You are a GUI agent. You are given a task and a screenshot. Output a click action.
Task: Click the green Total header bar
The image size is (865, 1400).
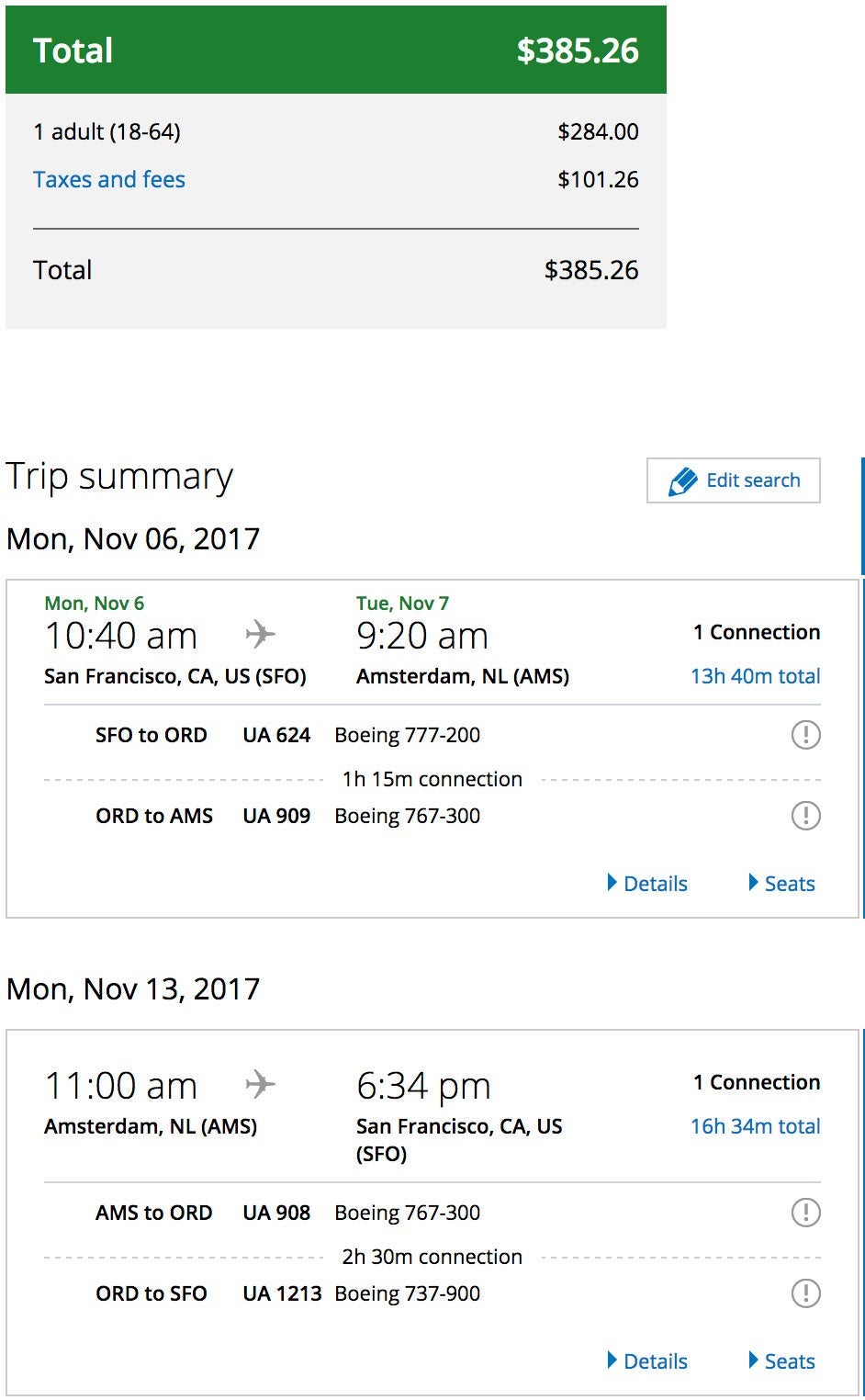point(335,51)
